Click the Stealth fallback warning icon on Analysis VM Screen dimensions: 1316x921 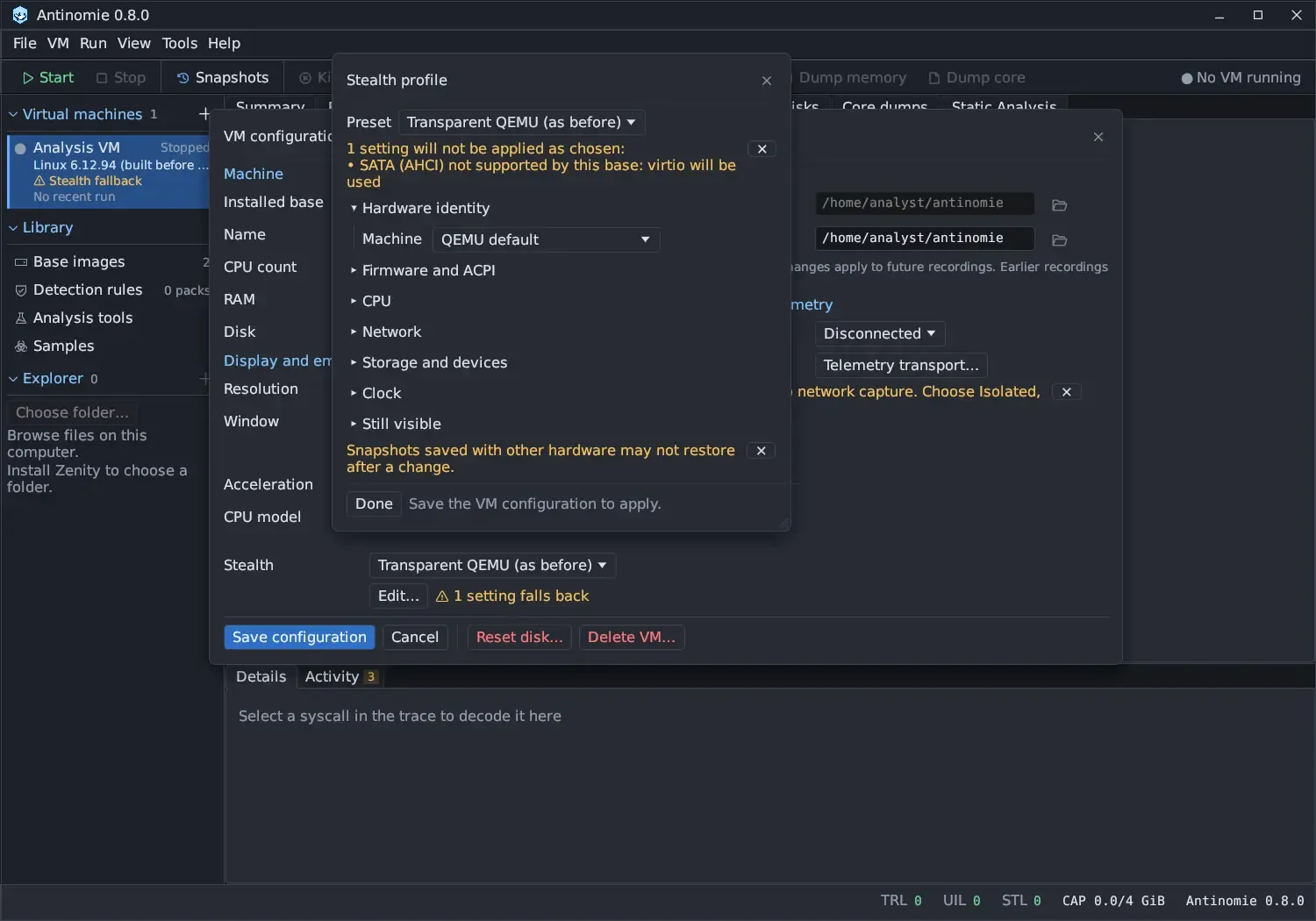pos(39,181)
